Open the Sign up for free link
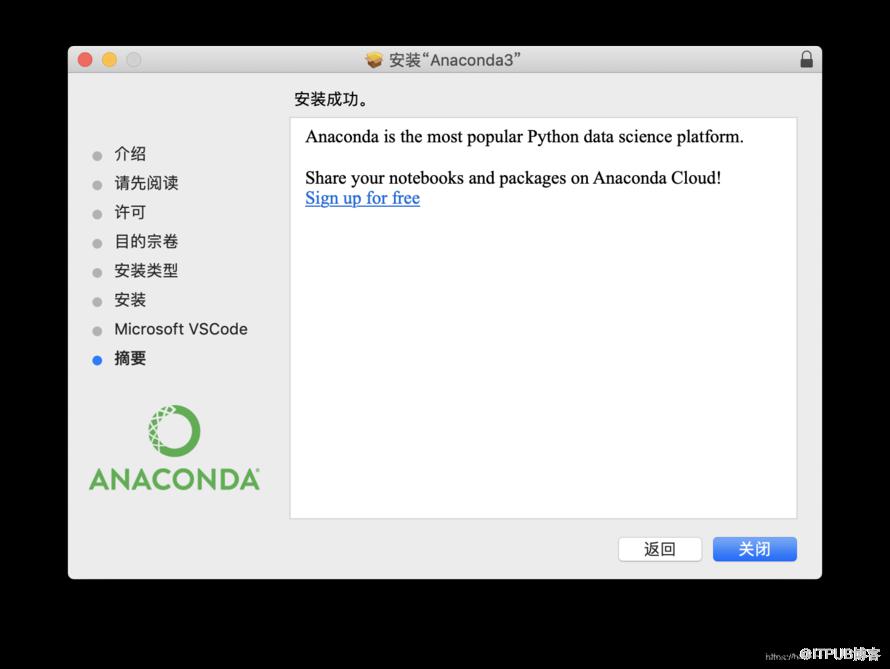This screenshot has width=890, height=669. tap(363, 198)
